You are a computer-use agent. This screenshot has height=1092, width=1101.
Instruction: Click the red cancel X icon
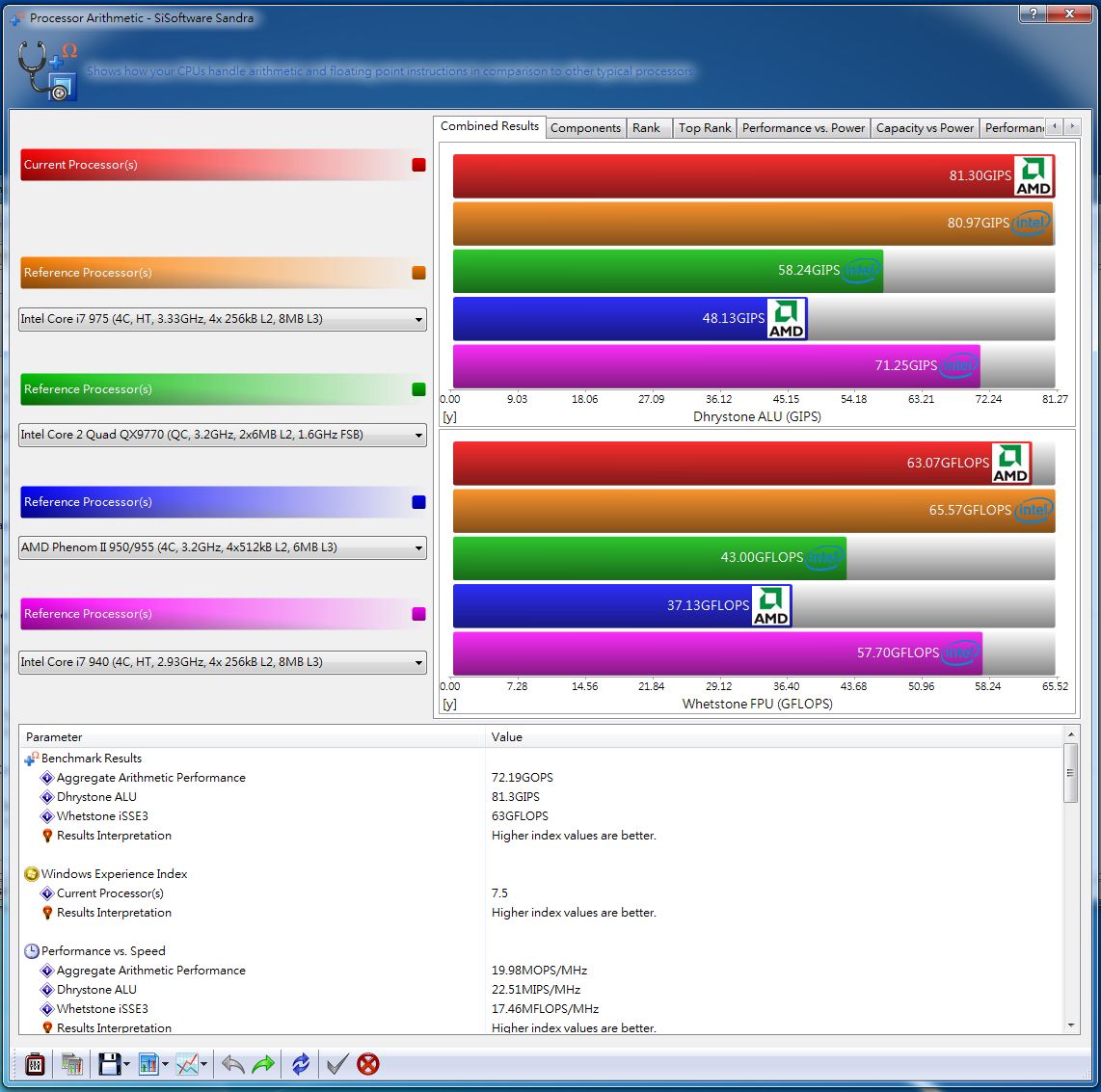367,1064
